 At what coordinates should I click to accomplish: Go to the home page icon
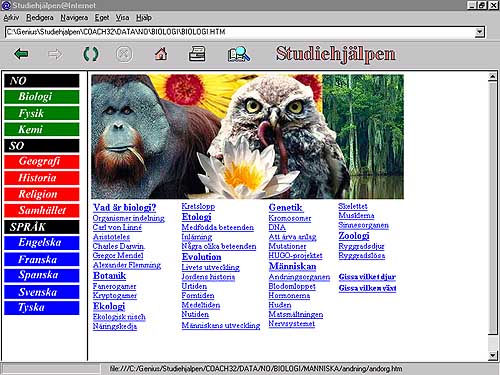pos(161,54)
